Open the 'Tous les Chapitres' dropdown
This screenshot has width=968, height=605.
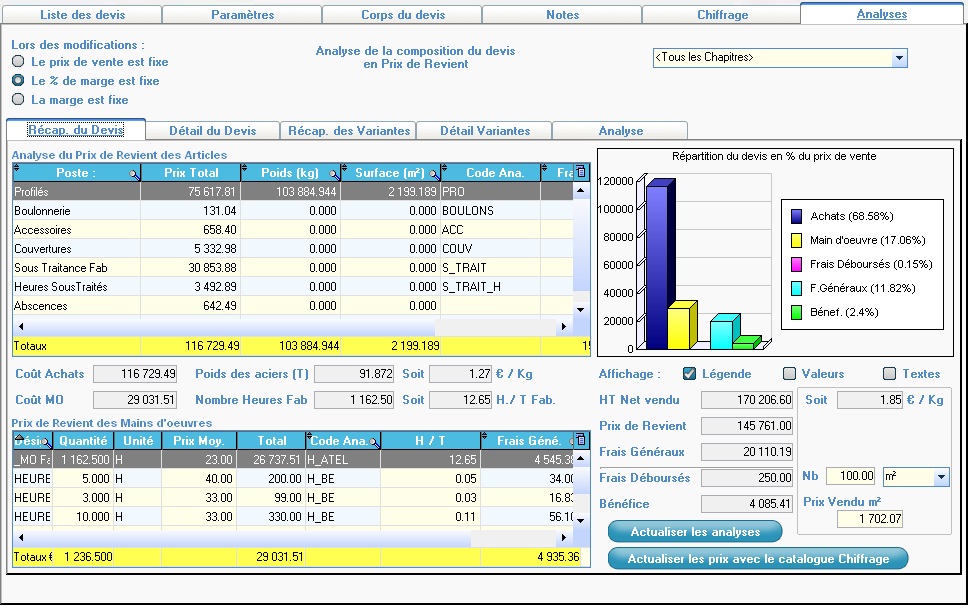[899, 58]
